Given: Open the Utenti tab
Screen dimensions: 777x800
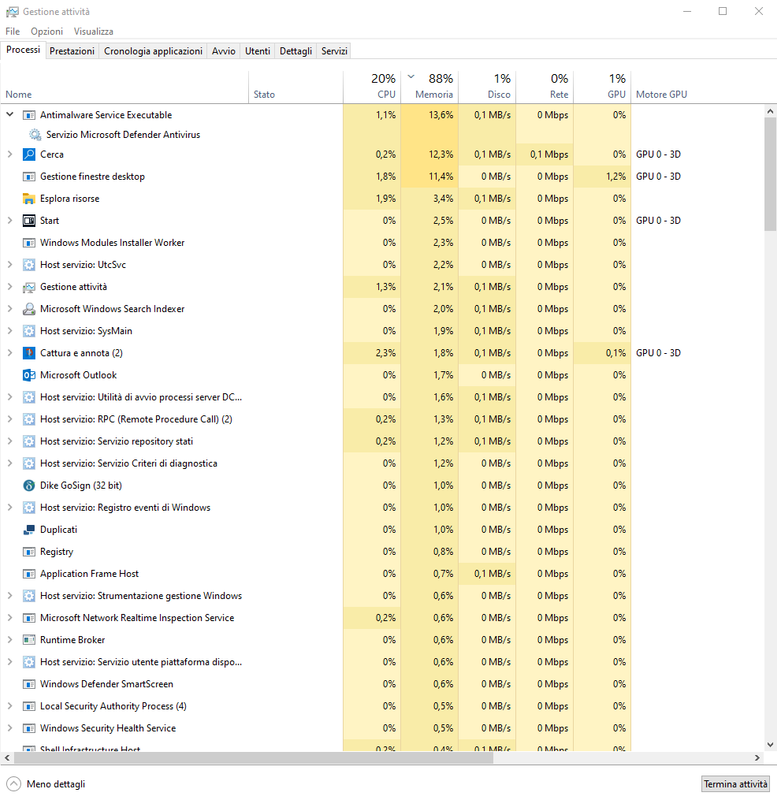Looking at the screenshot, I should coord(258,51).
